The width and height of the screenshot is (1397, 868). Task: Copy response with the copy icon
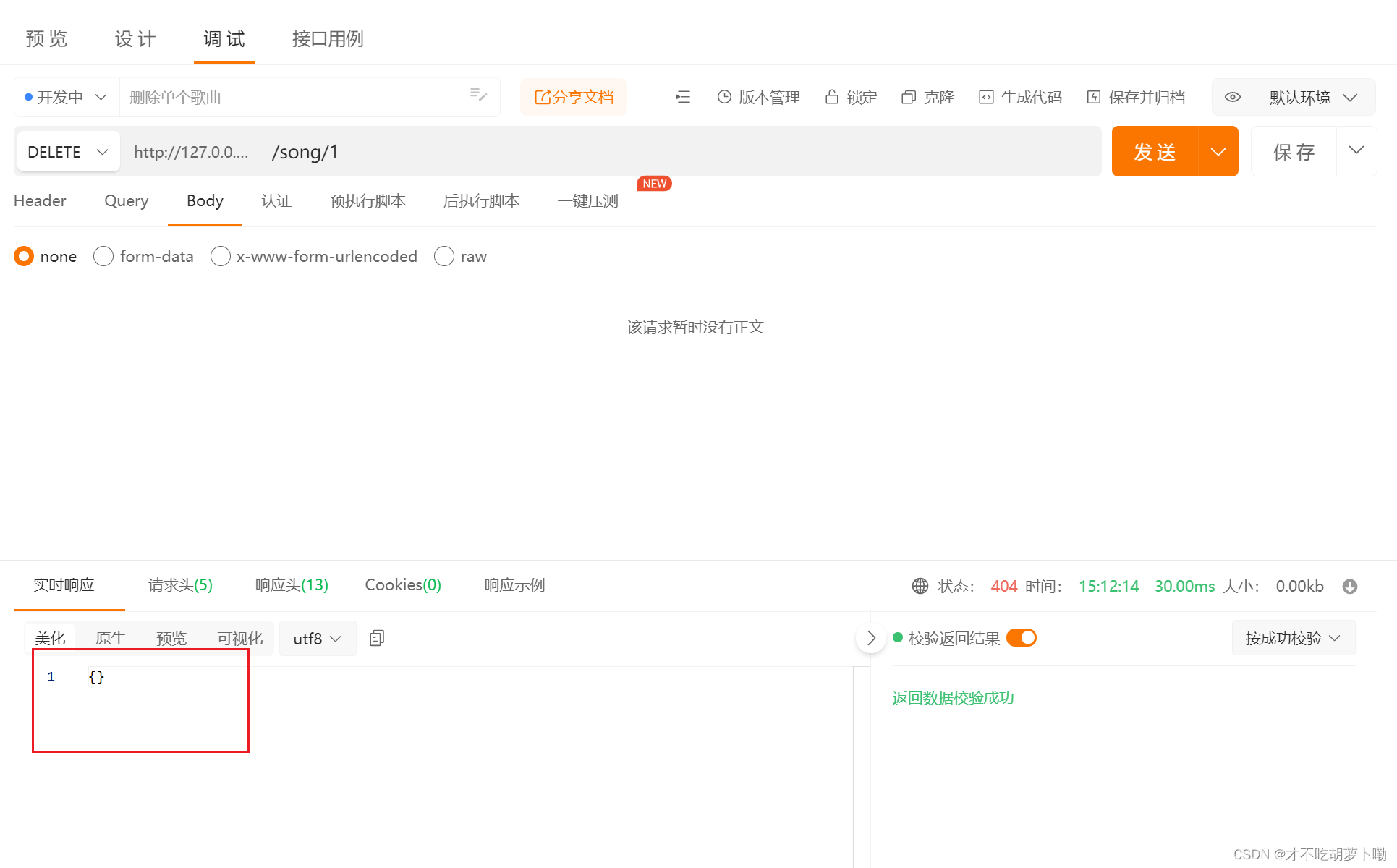[x=377, y=638]
